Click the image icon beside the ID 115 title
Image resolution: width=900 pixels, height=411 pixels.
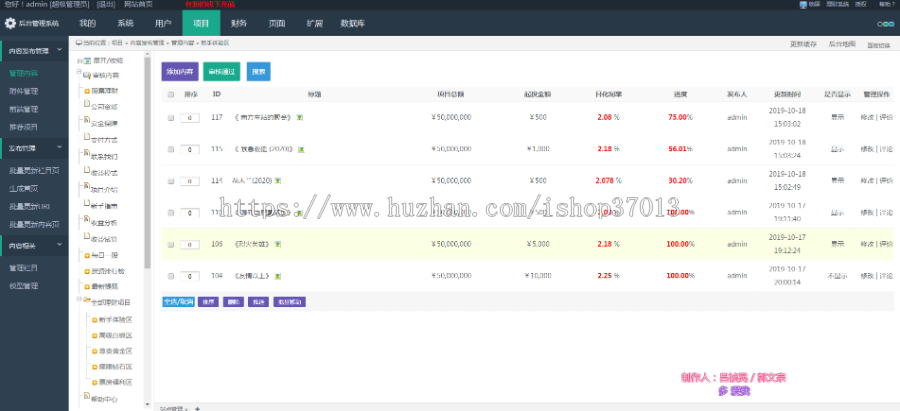[301, 149]
